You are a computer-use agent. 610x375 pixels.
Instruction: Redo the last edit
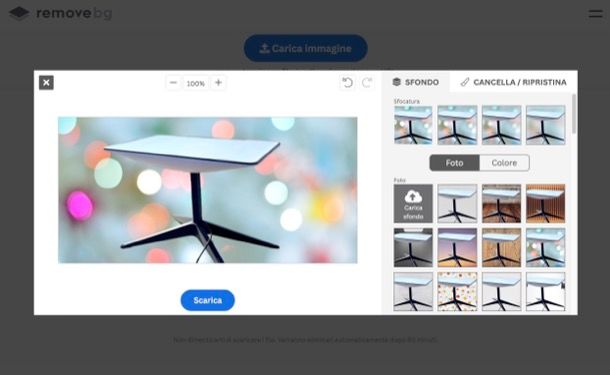point(367,82)
